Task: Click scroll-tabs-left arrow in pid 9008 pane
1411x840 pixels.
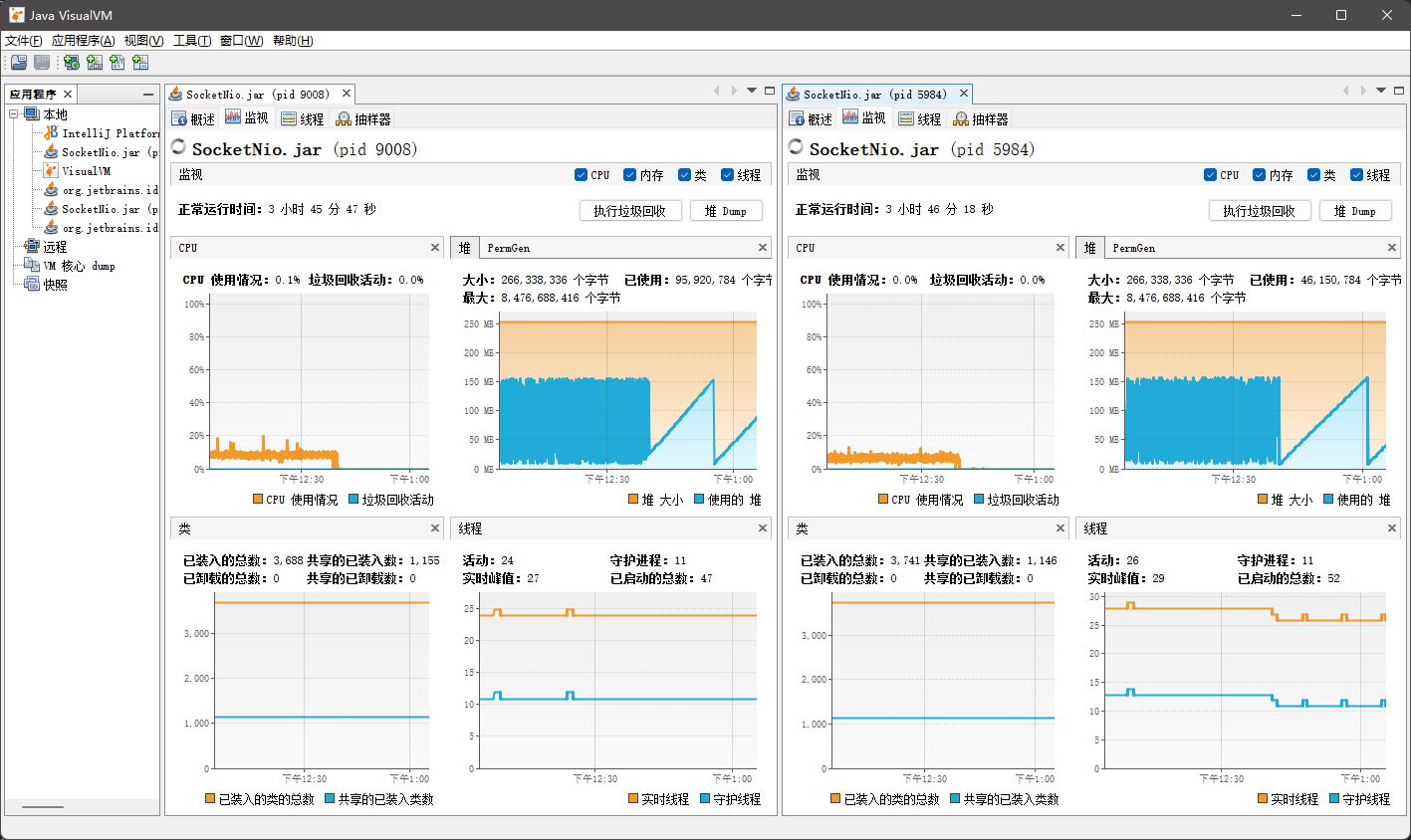Action: point(716,91)
